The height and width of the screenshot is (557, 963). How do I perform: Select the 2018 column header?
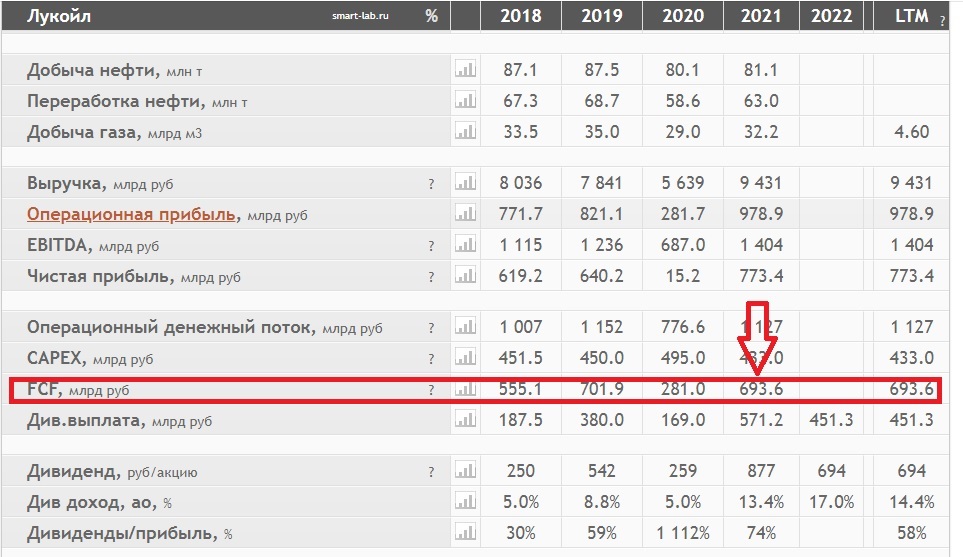(x=520, y=16)
